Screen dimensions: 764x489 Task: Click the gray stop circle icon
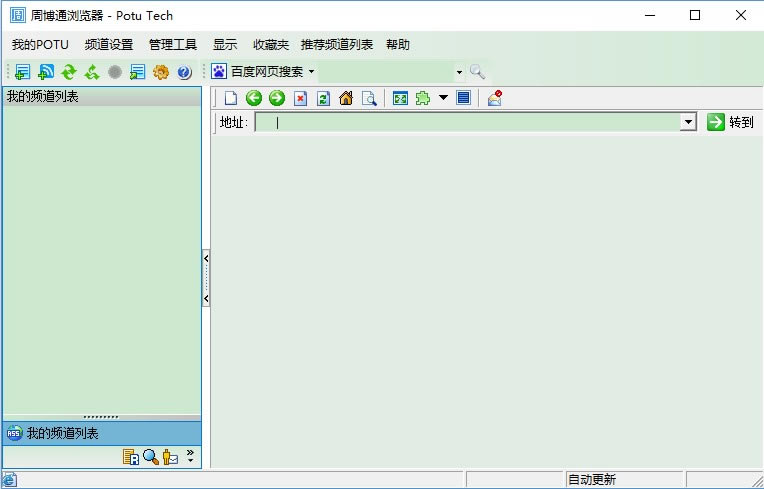(115, 72)
